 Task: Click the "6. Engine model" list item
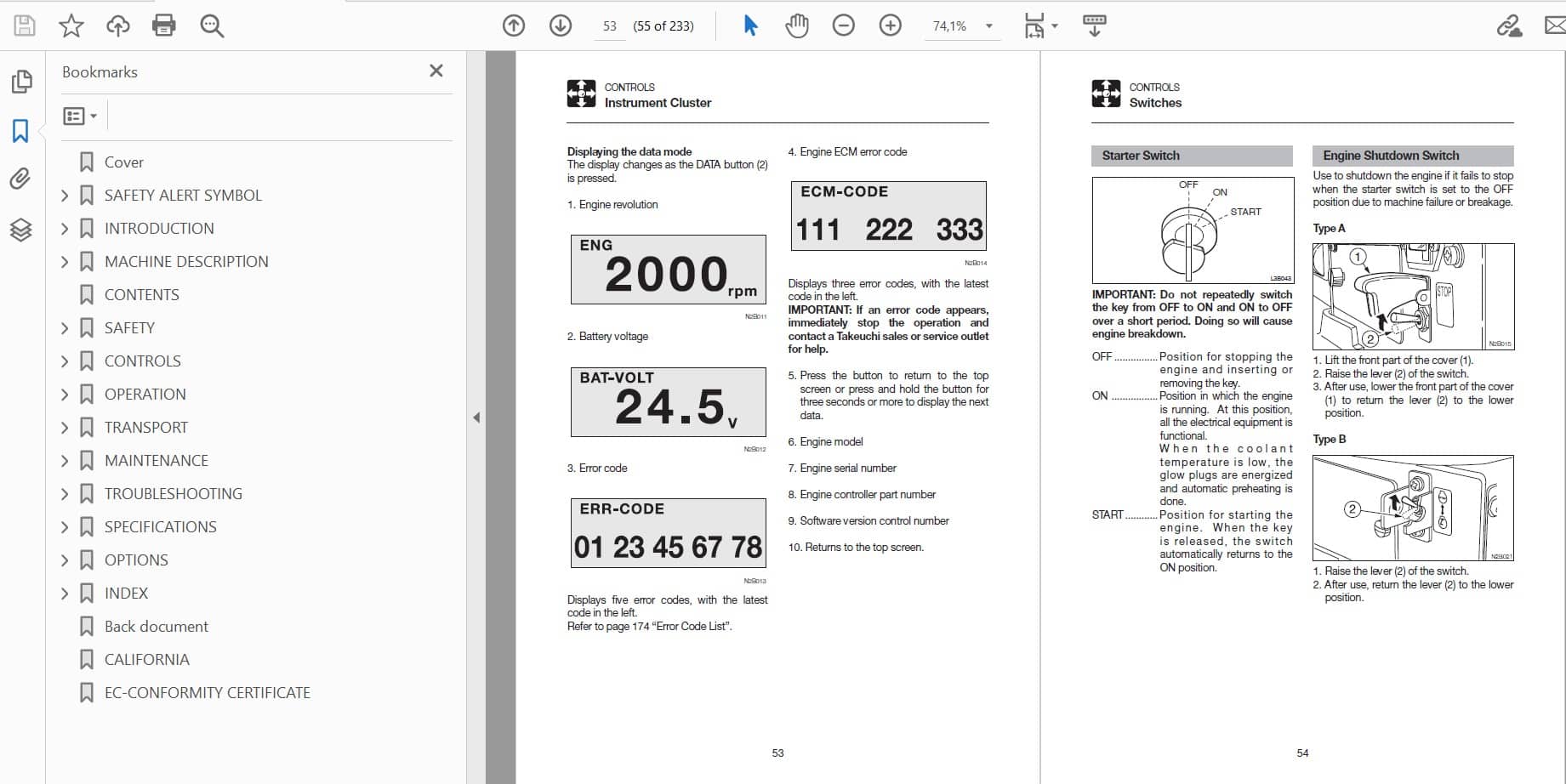click(x=825, y=442)
